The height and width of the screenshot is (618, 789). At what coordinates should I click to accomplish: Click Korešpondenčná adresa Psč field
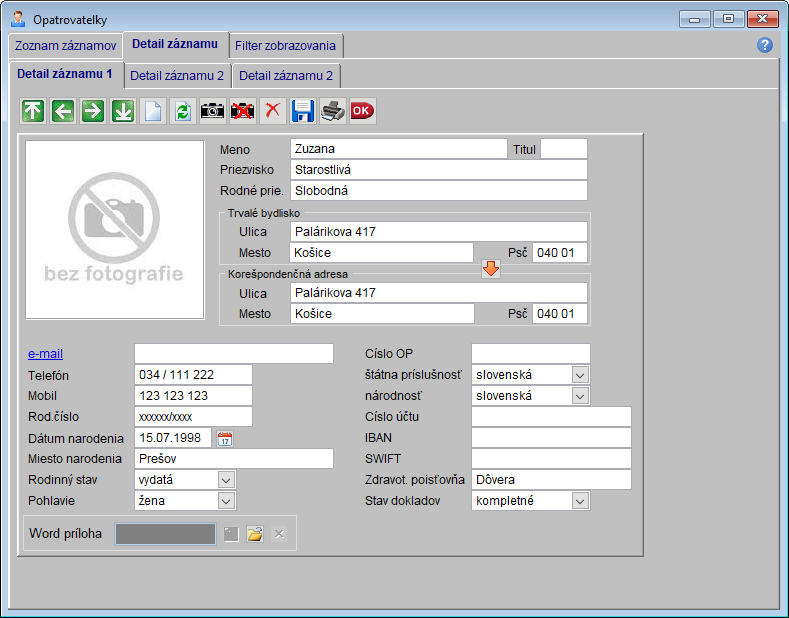click(560, 314)
